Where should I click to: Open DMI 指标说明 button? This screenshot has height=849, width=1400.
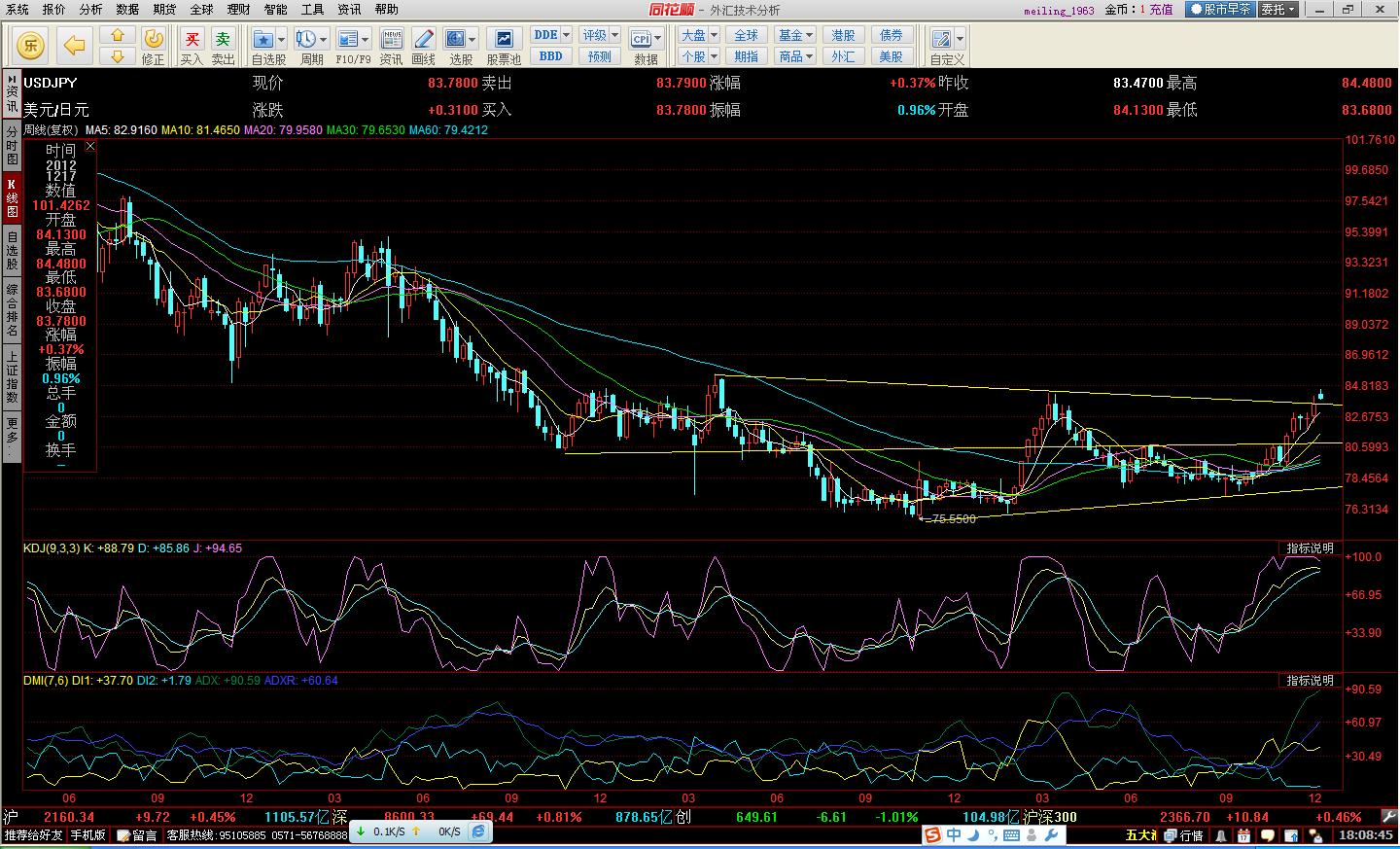click(1310, 681)
